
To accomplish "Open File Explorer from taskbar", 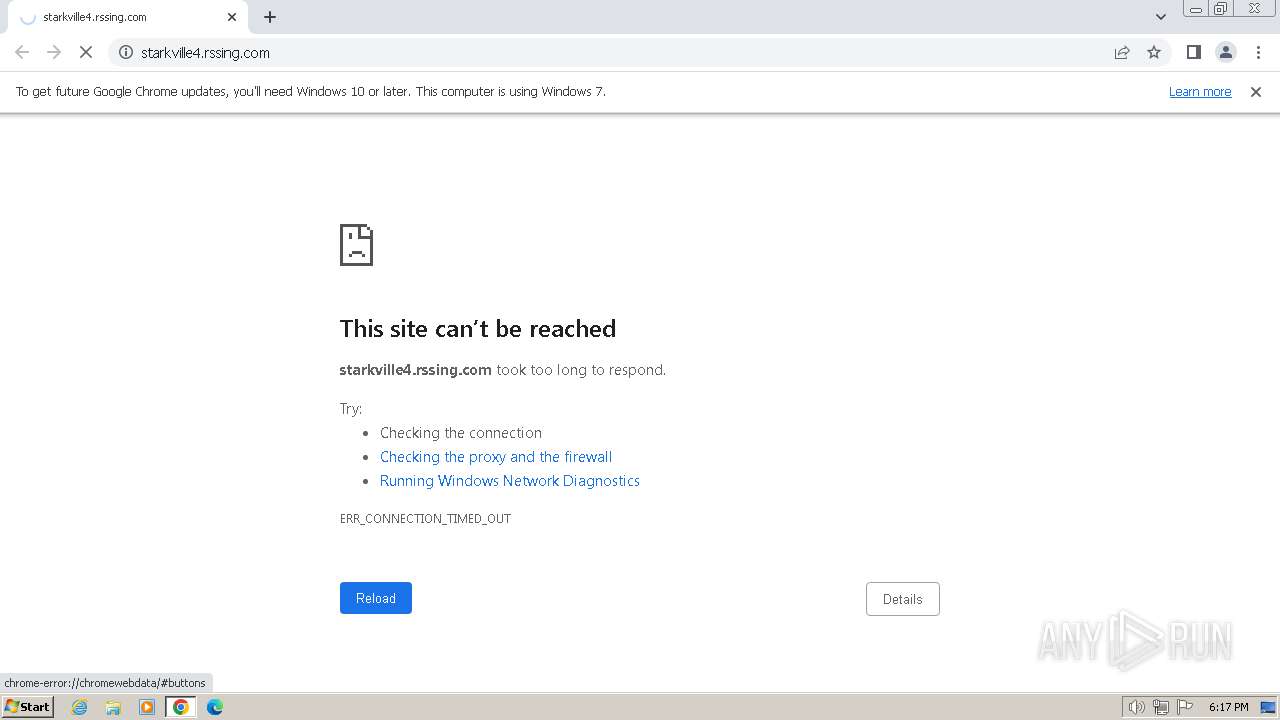I will click(113, 707).
